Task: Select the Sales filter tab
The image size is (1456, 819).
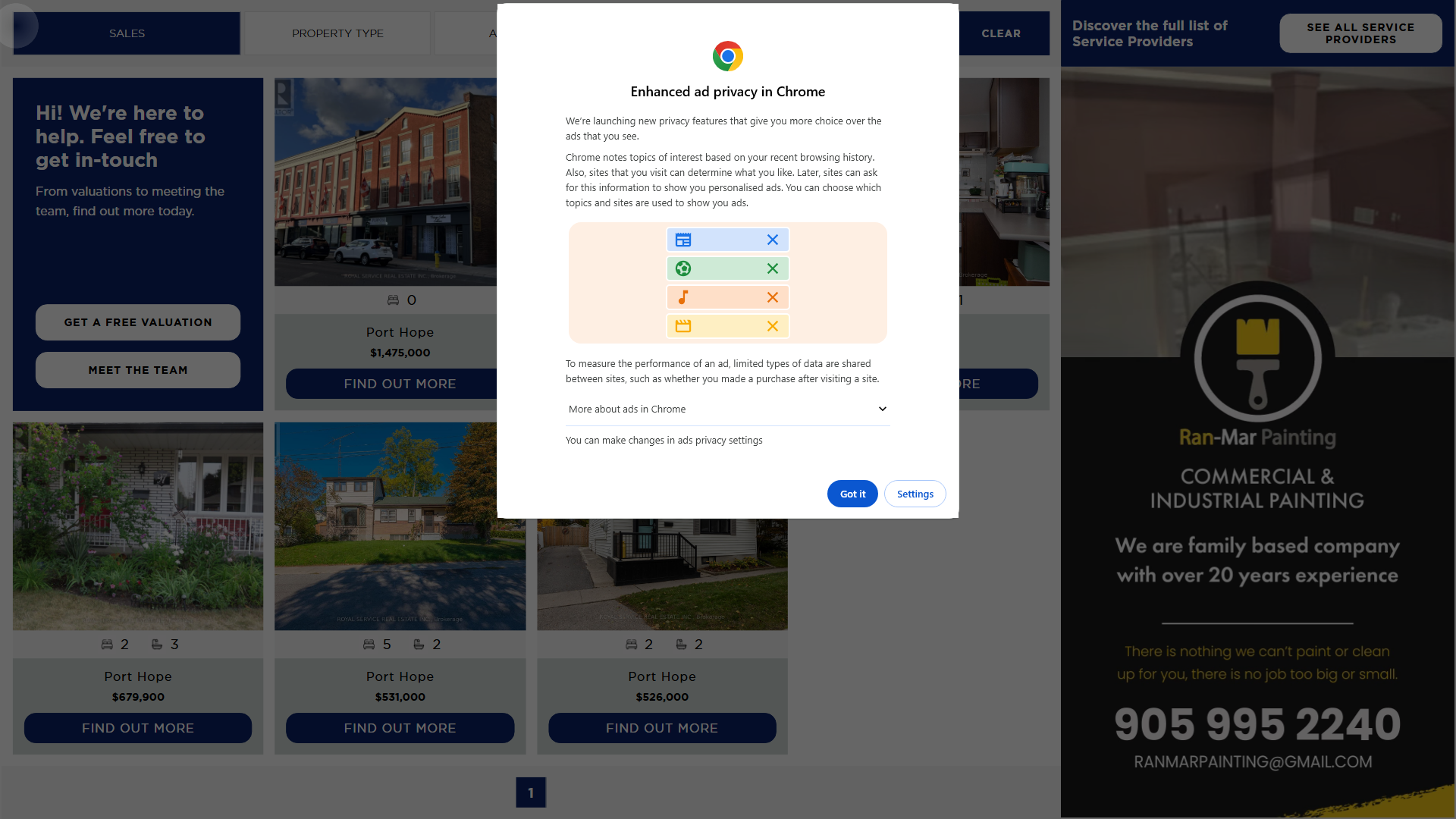Action: click(127, 33)
